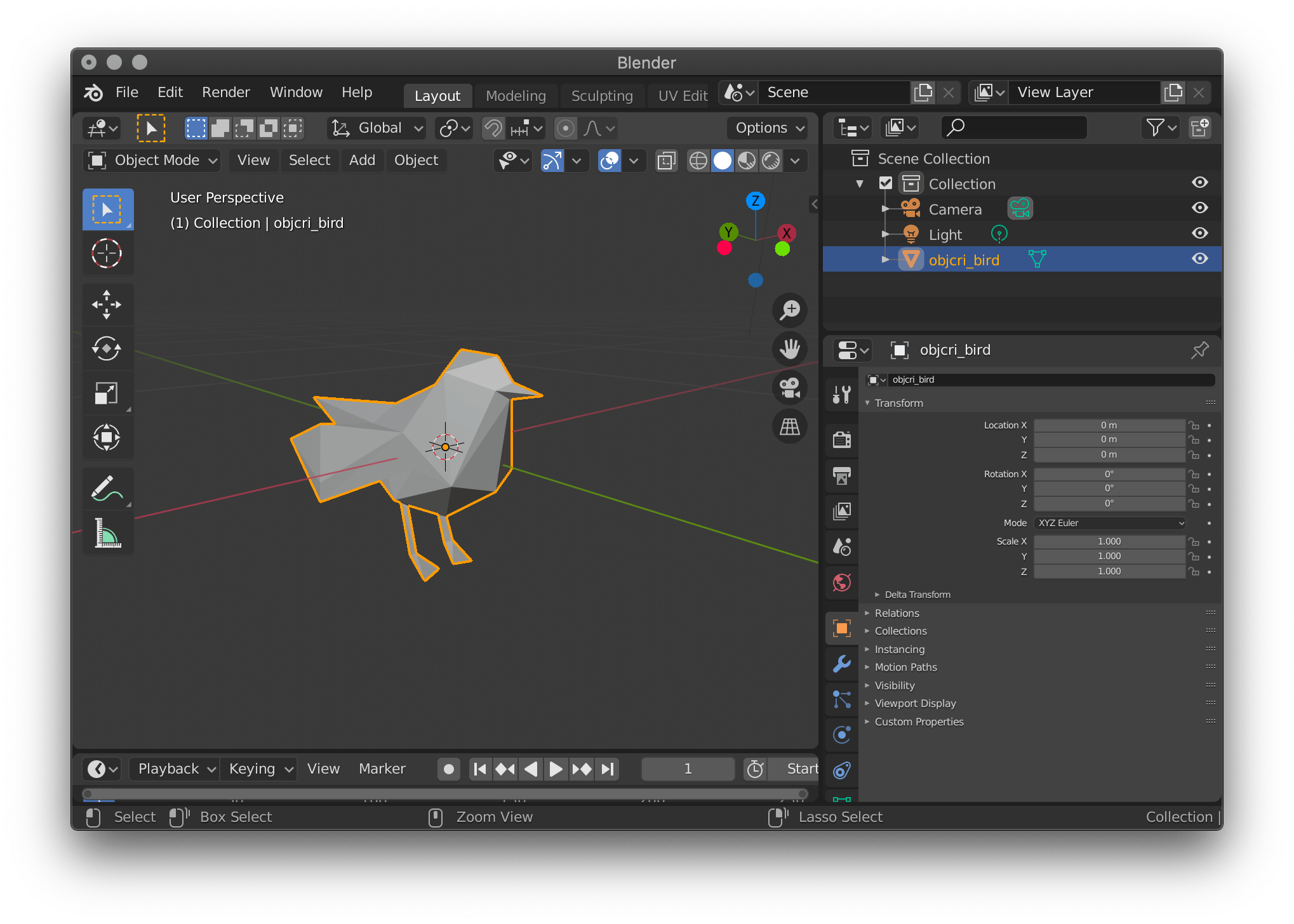Hide the objcri_bird object in the outliner
1294x924 pixels.
coord(1199,258)
